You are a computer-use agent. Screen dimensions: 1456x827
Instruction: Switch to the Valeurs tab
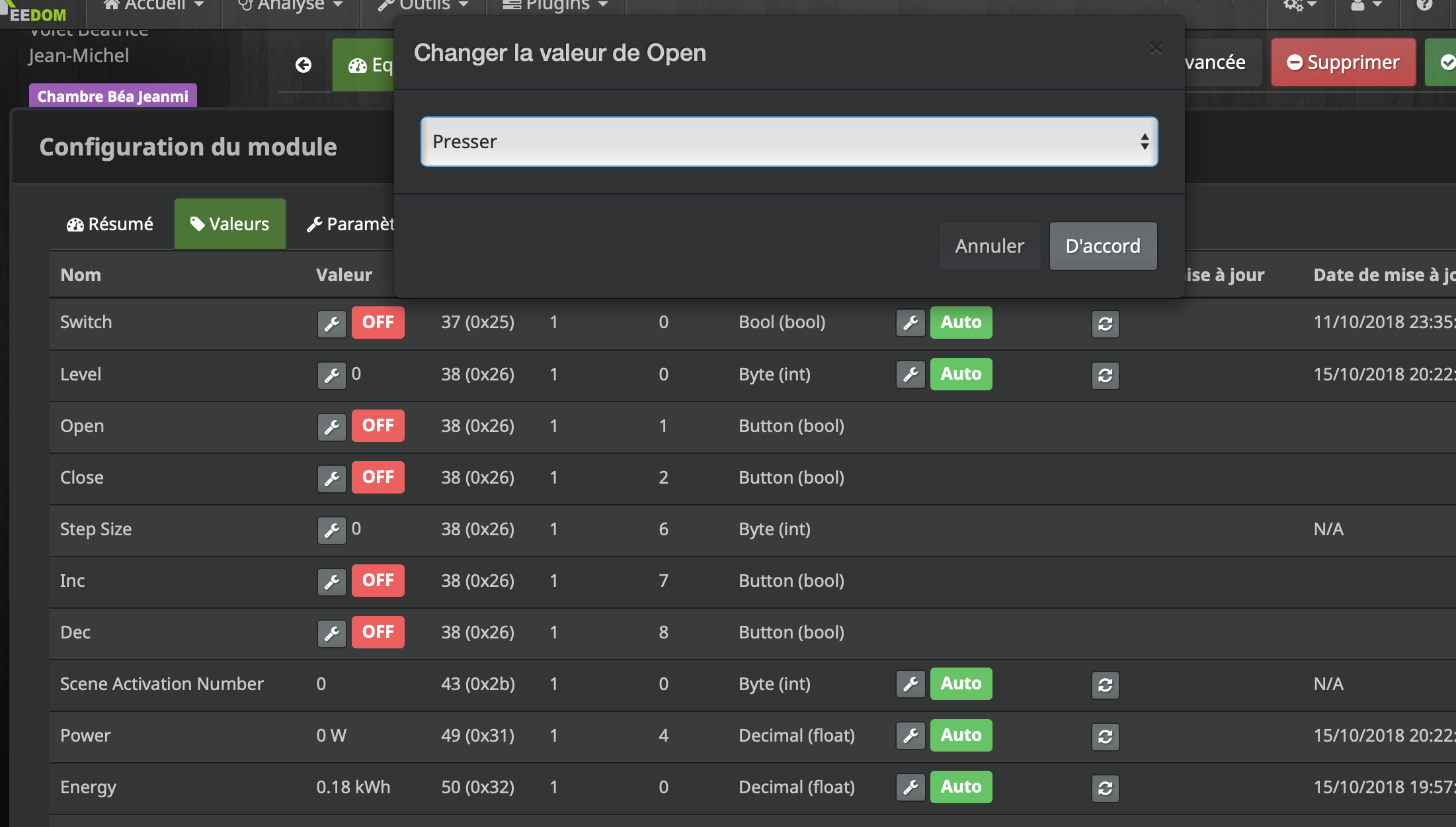(x=229, y=224)
